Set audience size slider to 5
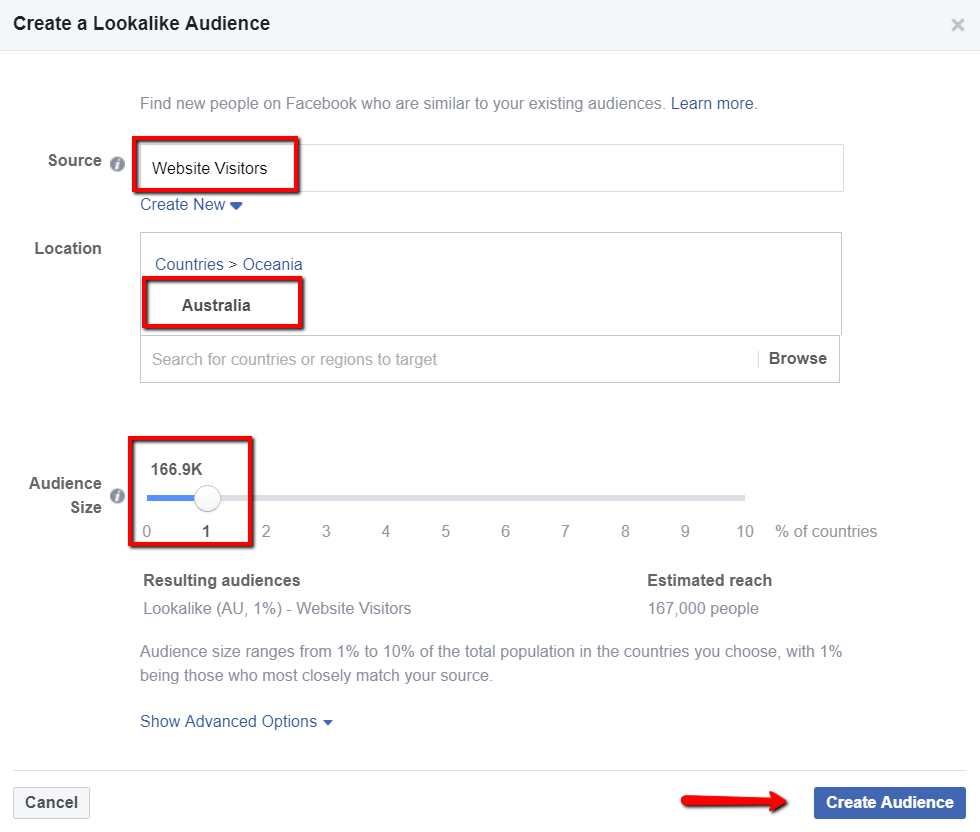This screenshot has width=980, height=832. click(x=446, y=497)
